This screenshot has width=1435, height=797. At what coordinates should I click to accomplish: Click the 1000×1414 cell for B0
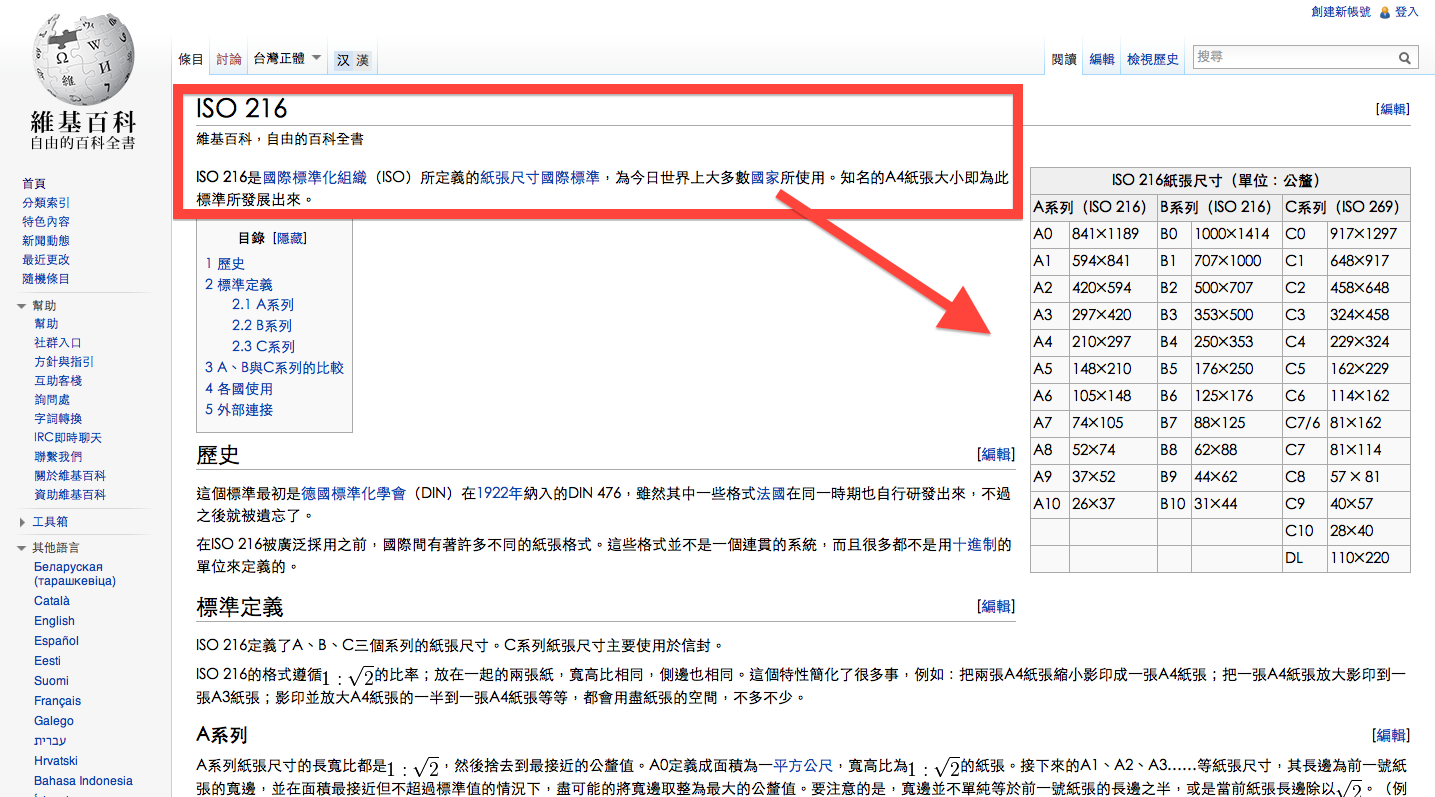pos(1236,234)
